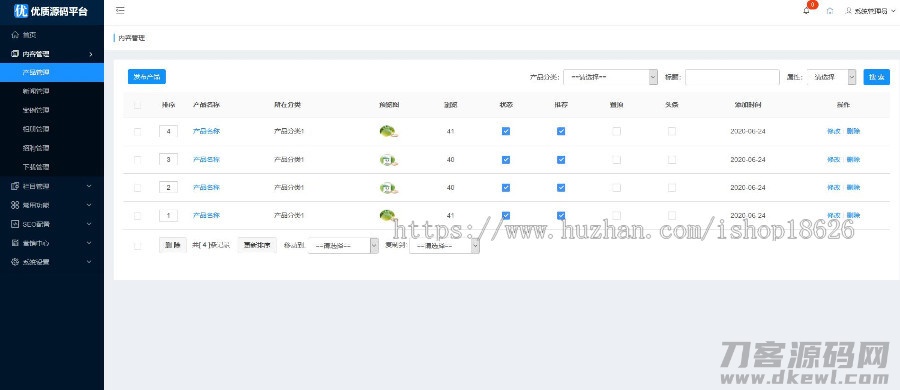Viewport: 900px width, 390px height.
Task: Click the hamburger menu collapse icon
Action: point(120,10)
